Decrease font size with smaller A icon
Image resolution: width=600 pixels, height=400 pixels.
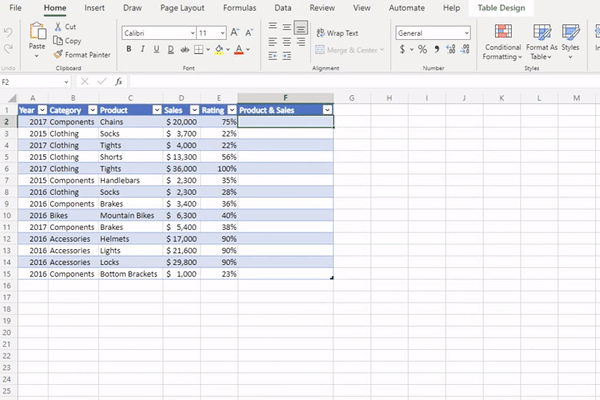[249, 33]
